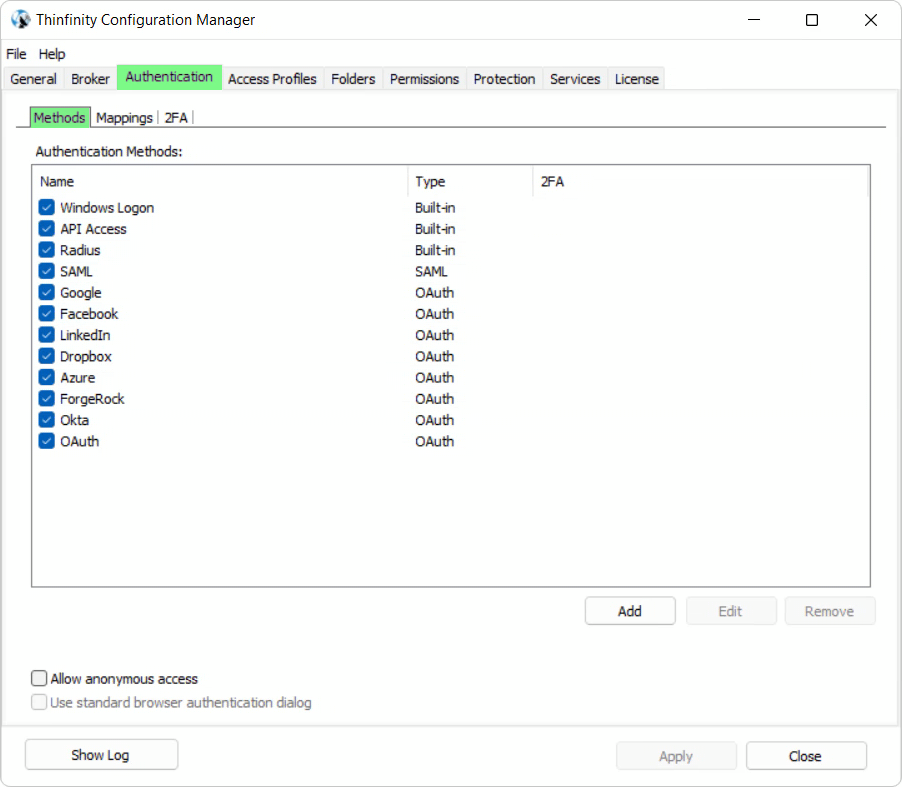
Task: Open the 2FA sub-tab
Action: click(x=176, y=118)
